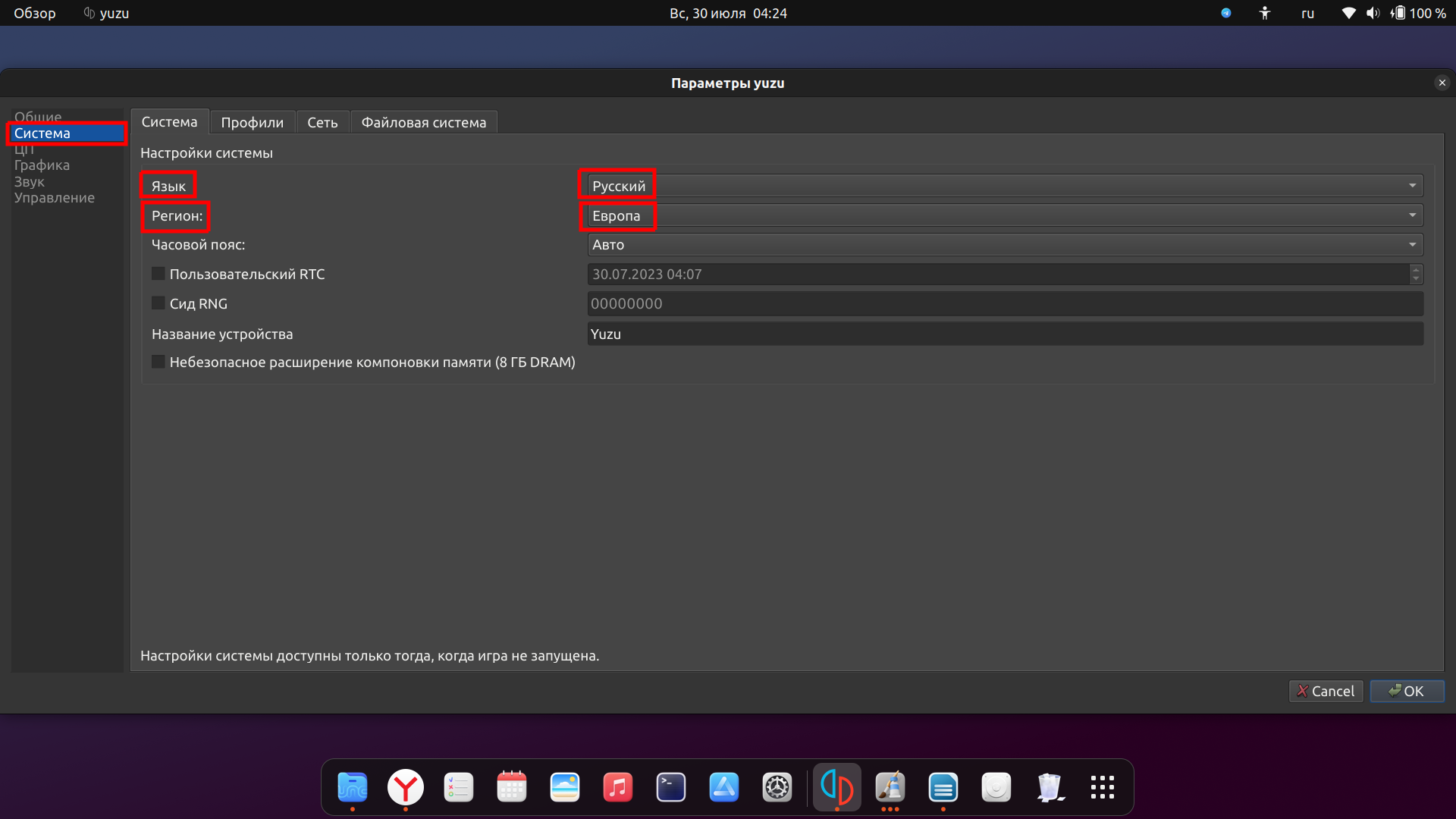This screenshot has width=1456, height=819.
Task: Open the Trash in the dock
Action: 1050,787
